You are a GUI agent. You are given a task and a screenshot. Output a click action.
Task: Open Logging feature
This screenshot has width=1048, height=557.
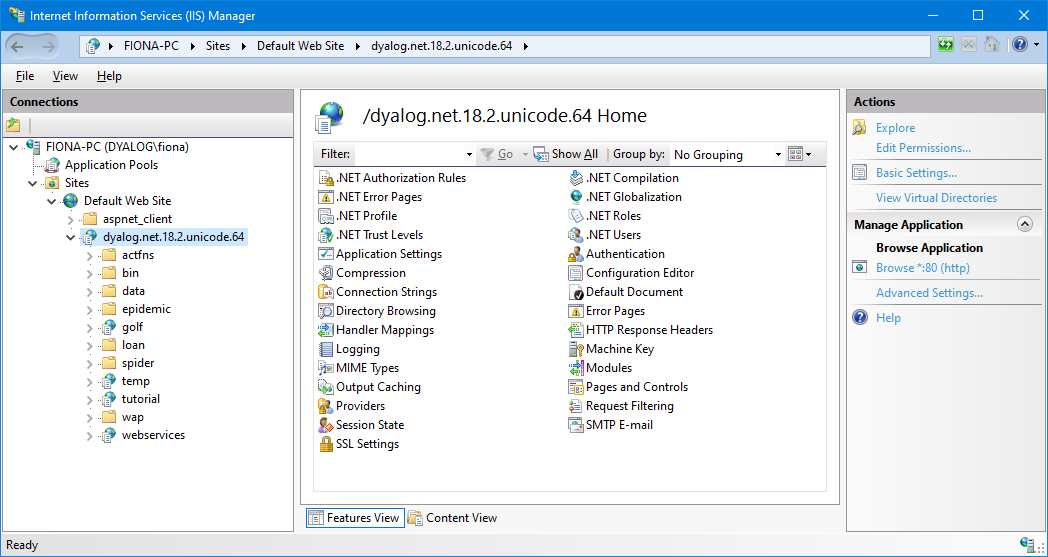(x=350, y=349)
